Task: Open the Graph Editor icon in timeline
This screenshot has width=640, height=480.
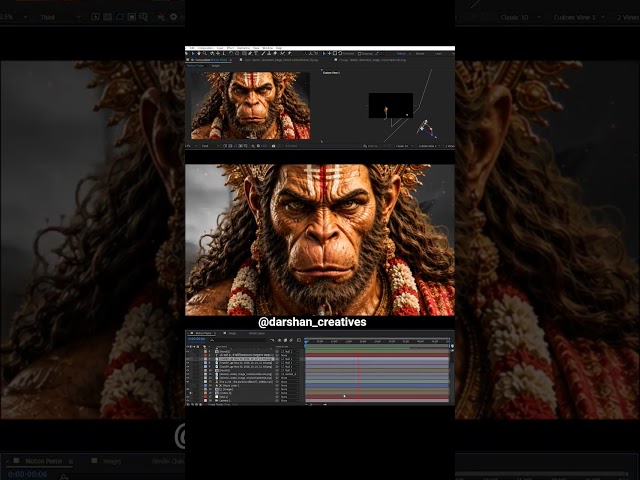Action: [299, 340]
